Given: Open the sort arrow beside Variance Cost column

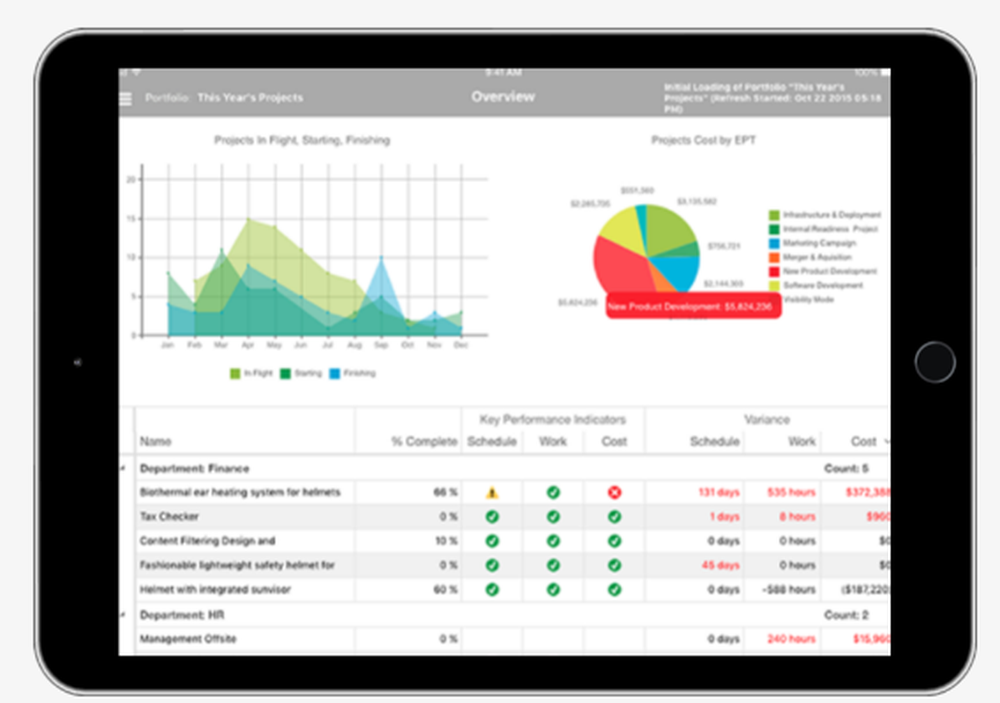Looking at the screenshot, I should click(x=886, y=441).
